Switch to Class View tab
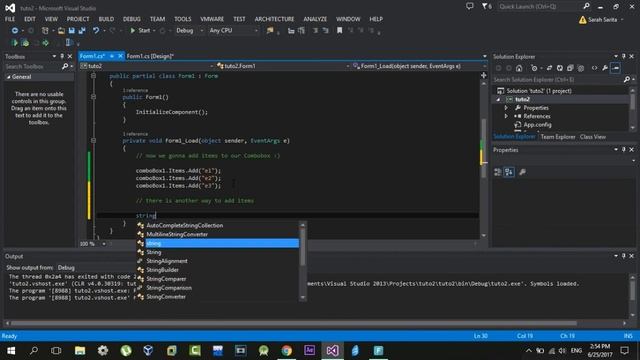This screenshot has height=360, width=640. point(593,137)
